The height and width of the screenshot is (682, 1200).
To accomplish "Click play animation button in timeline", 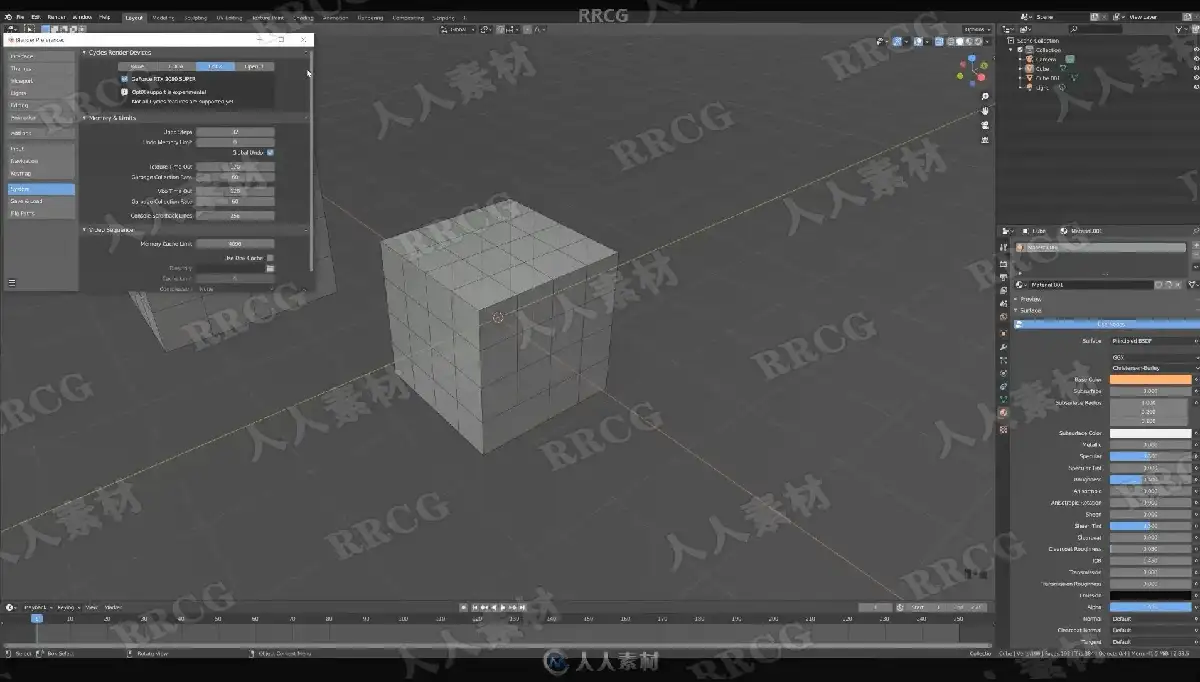I will (503, 607).
